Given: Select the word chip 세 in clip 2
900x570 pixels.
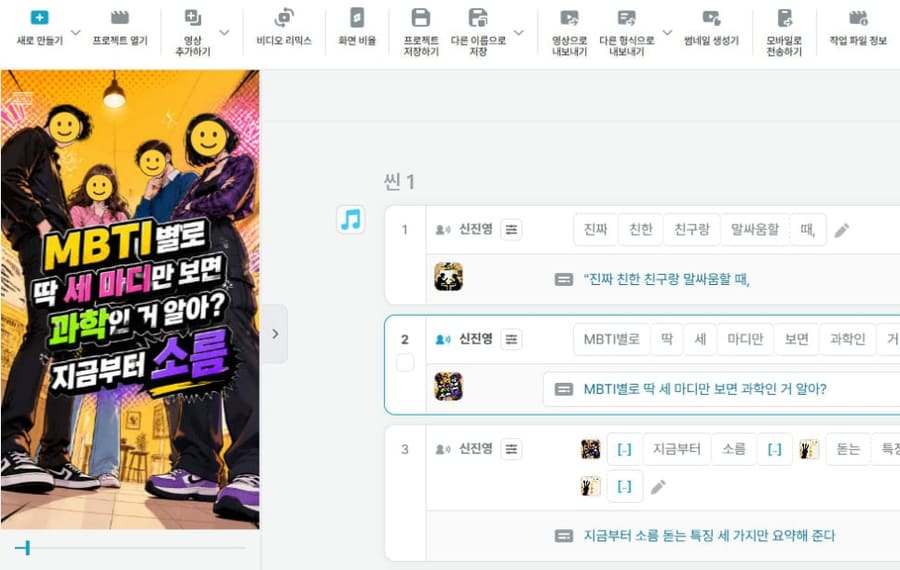Looking at the screenshot, I should tap(700, 339).
